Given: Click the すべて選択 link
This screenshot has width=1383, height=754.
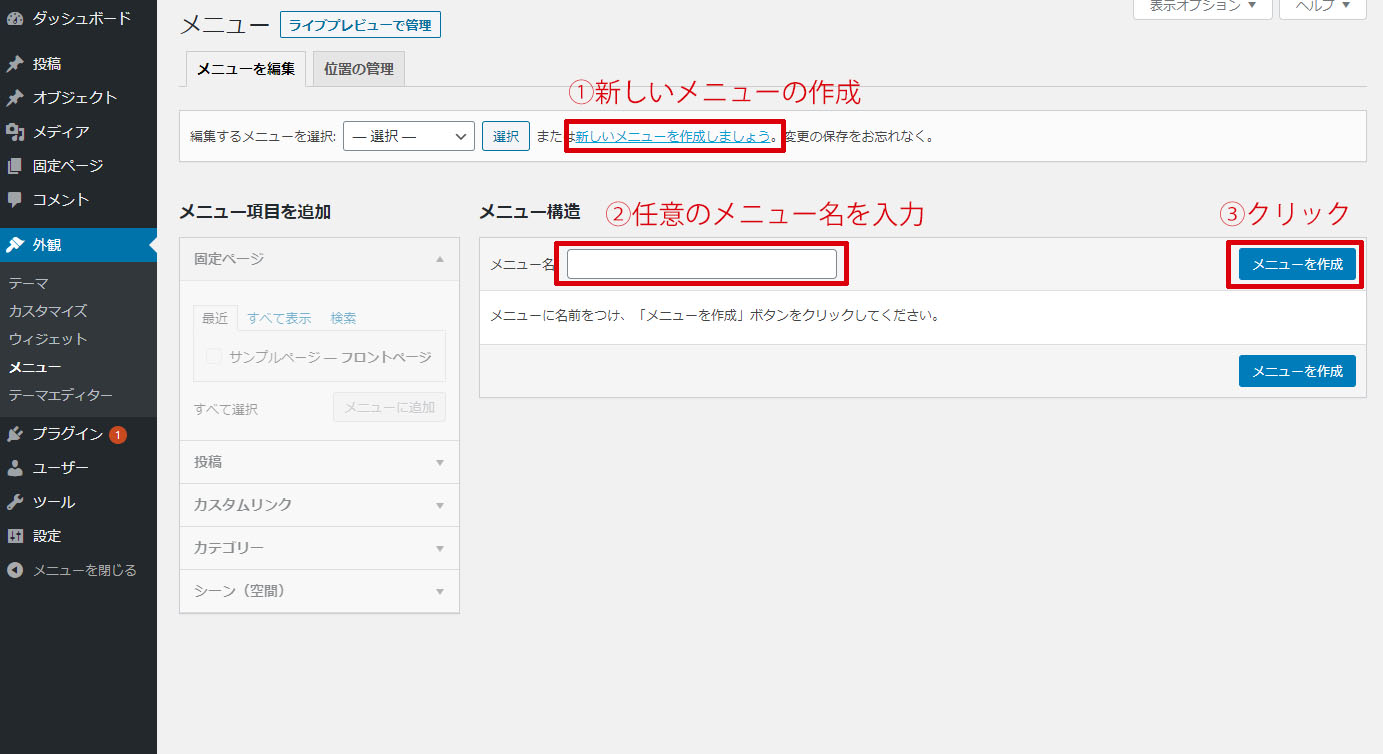Looking at the screenshot, I should (226, 409).
